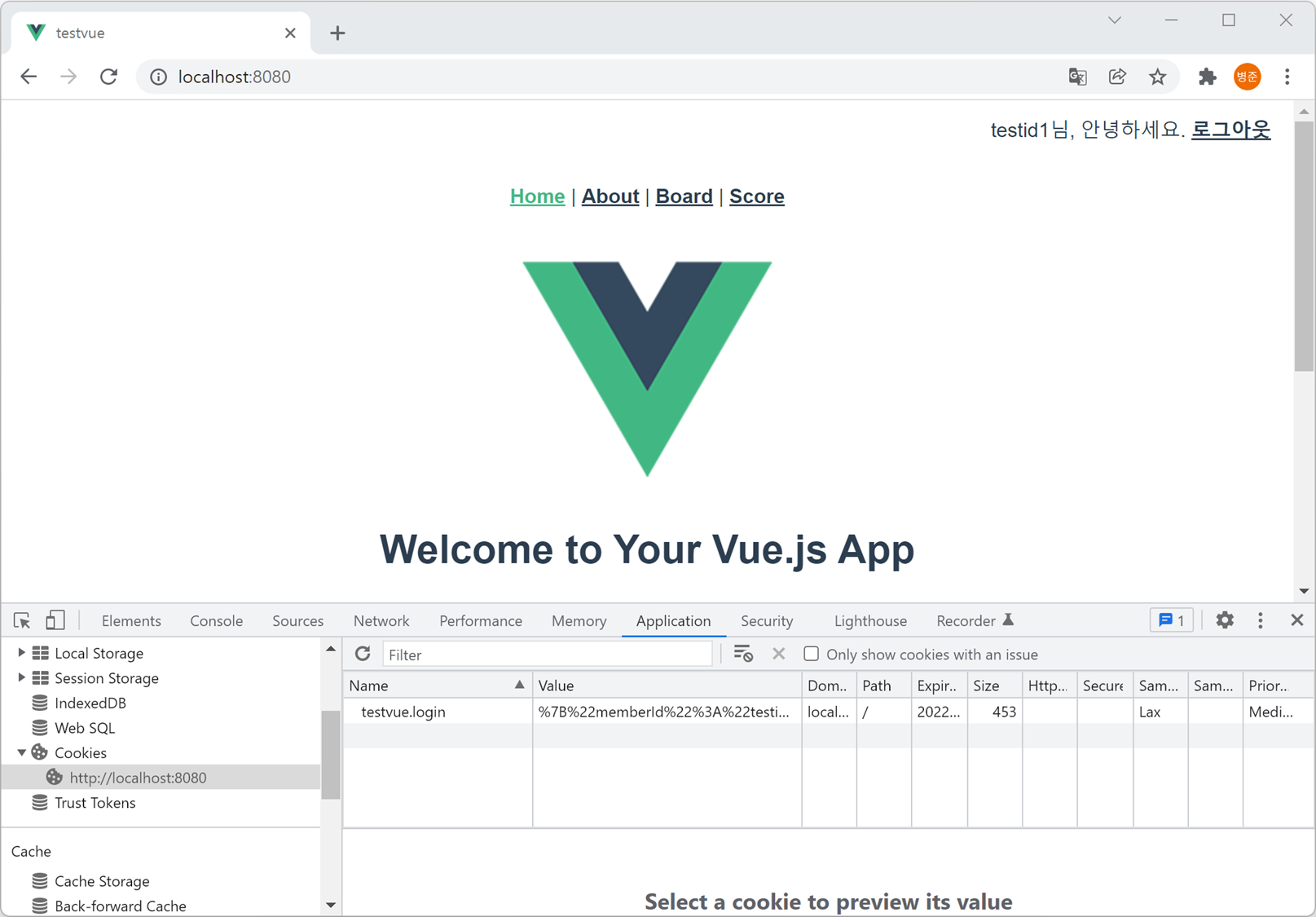
Task: Sort cookies by Value column header
Action: point(667,686)
